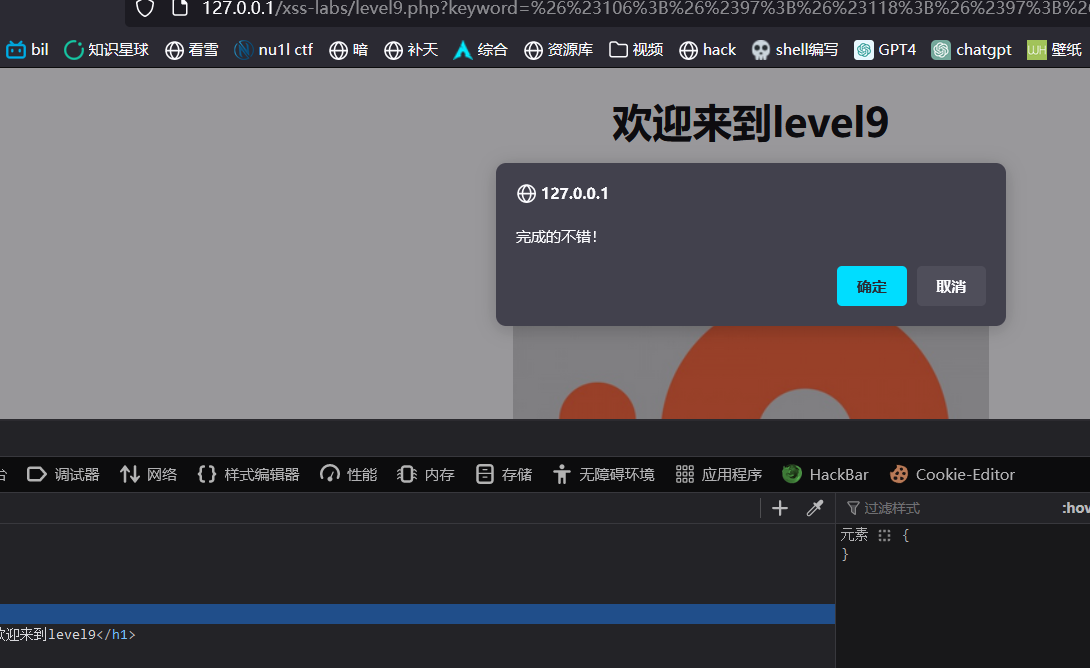1090x668 pixels.
Task: Expand the 视频 bookmark folder
Action: coord(636,49)
